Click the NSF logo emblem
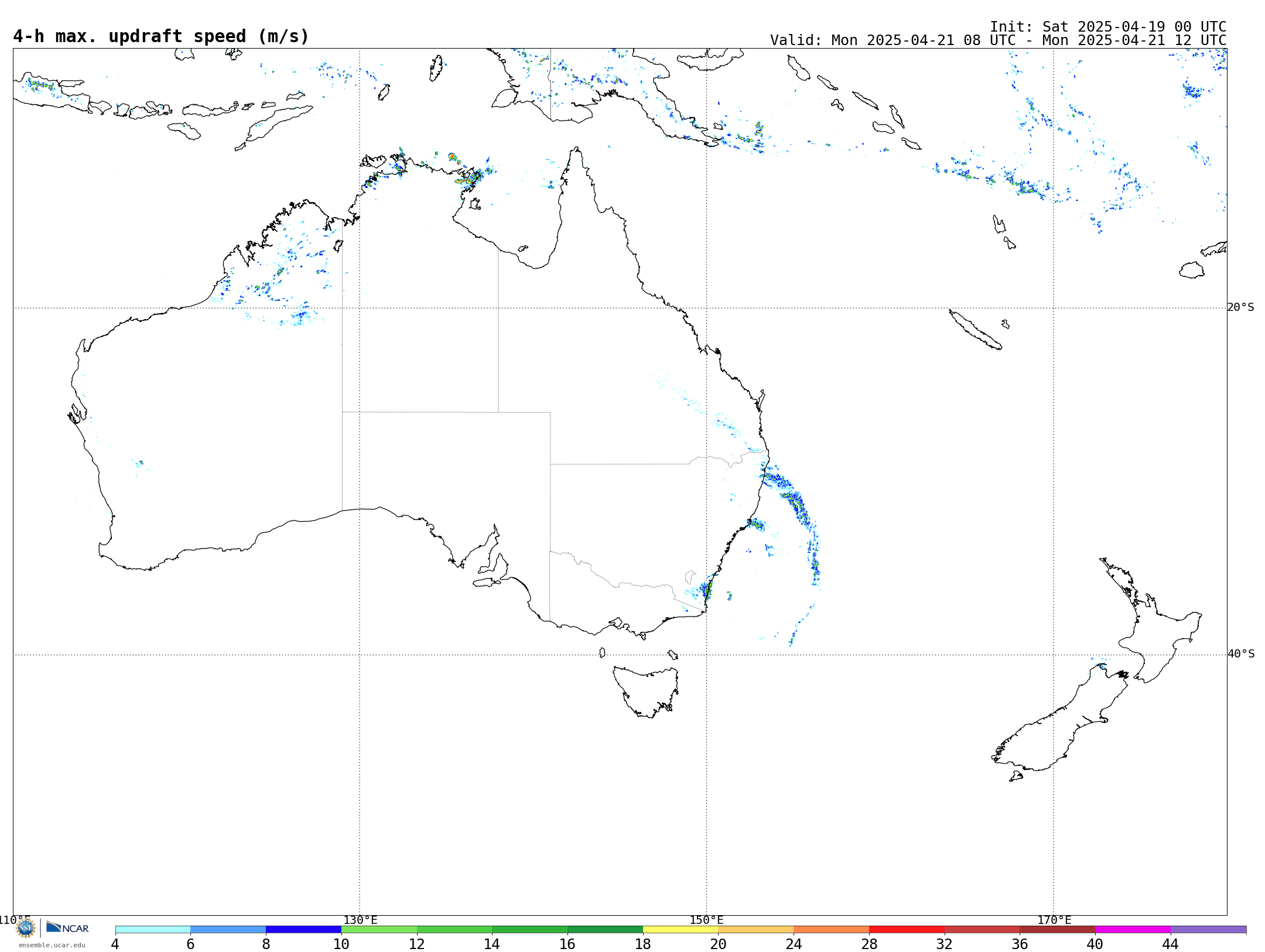Screen dimensions: 1265x952 [26, 927]
